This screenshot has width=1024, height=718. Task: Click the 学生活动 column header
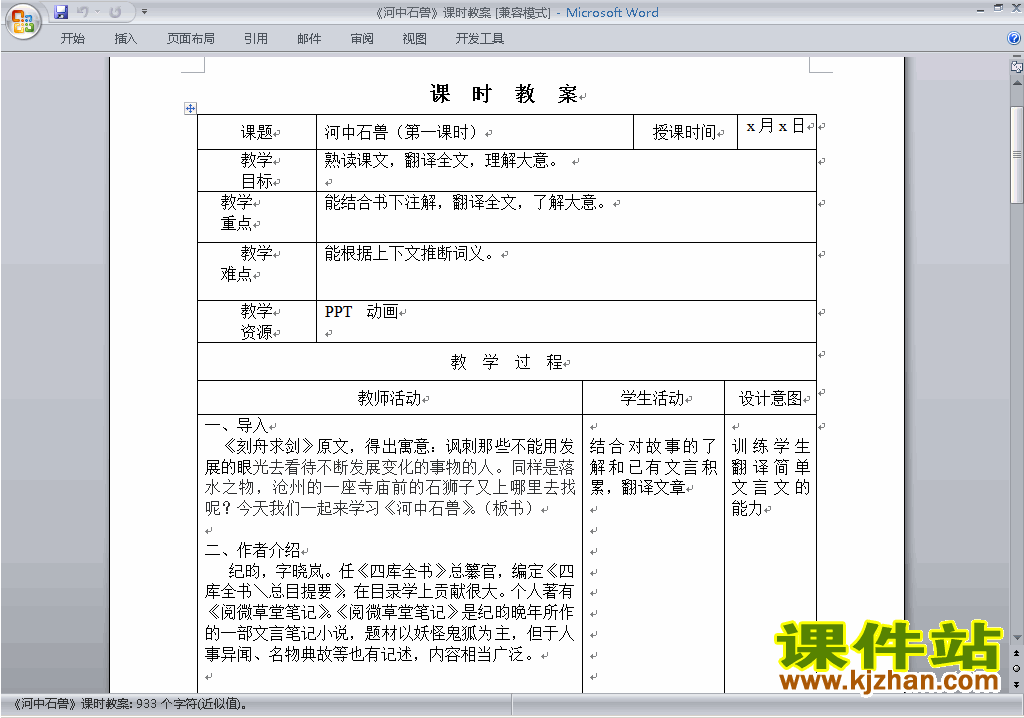652,399
